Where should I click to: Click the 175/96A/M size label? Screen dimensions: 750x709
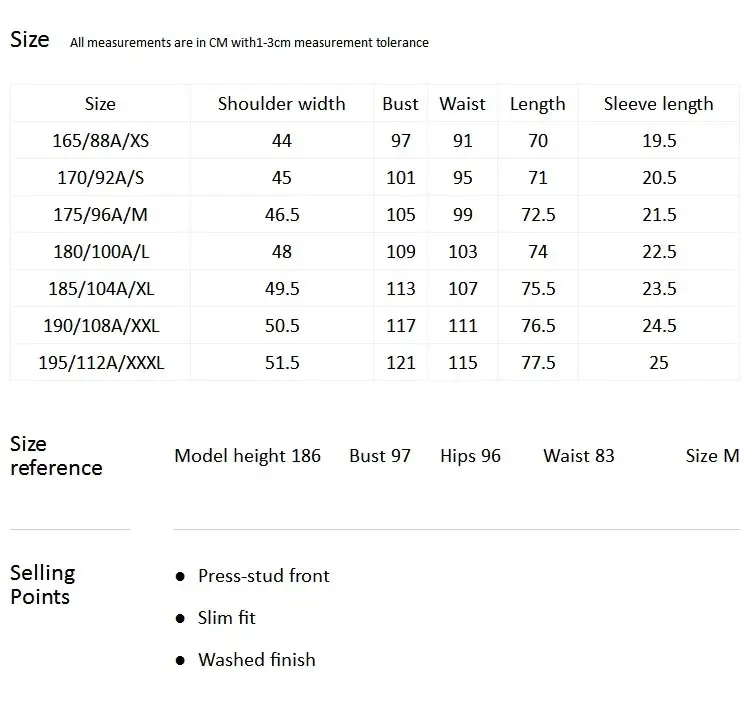(100, 215)
